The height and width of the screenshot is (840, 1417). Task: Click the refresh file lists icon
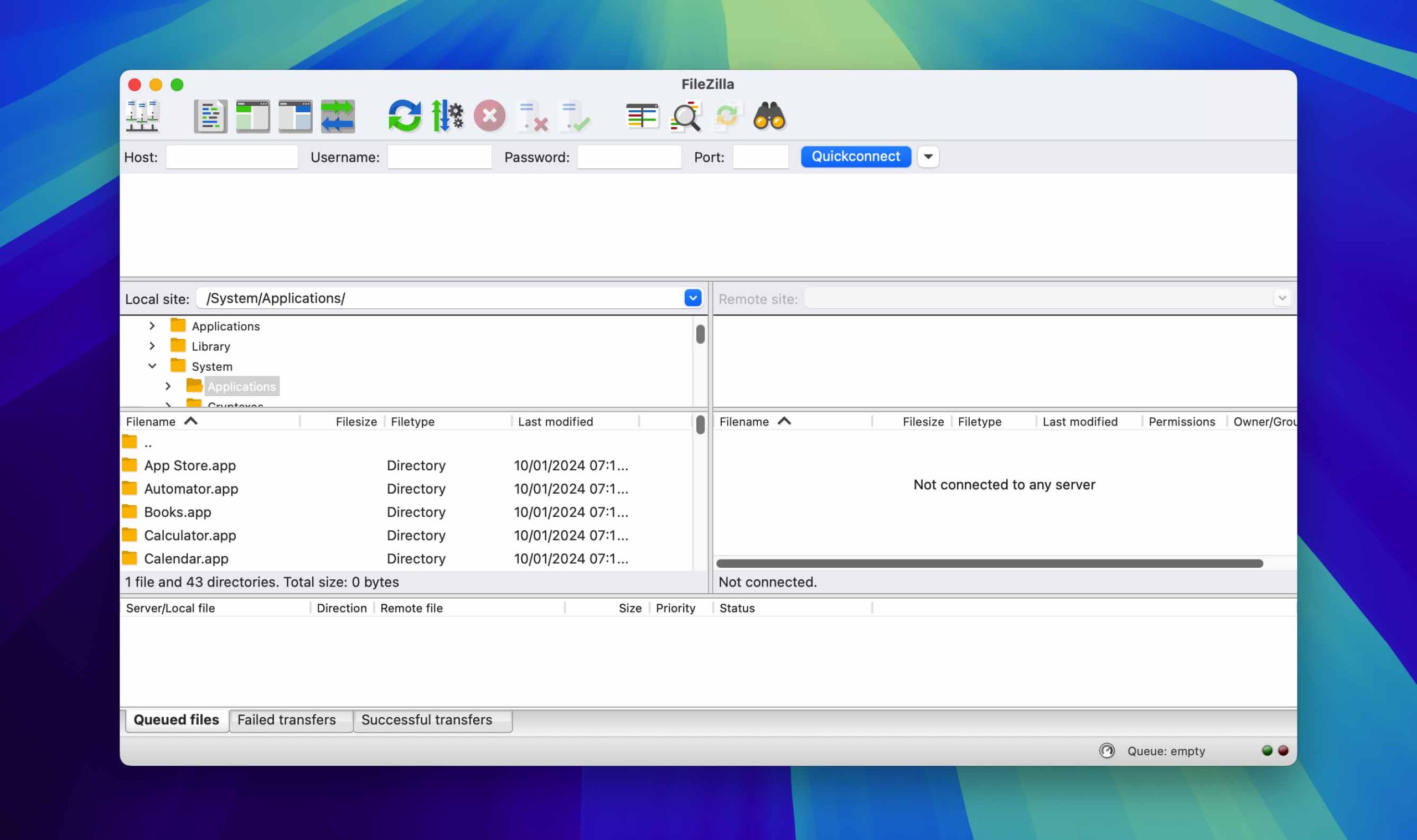(x=404, y=116)
